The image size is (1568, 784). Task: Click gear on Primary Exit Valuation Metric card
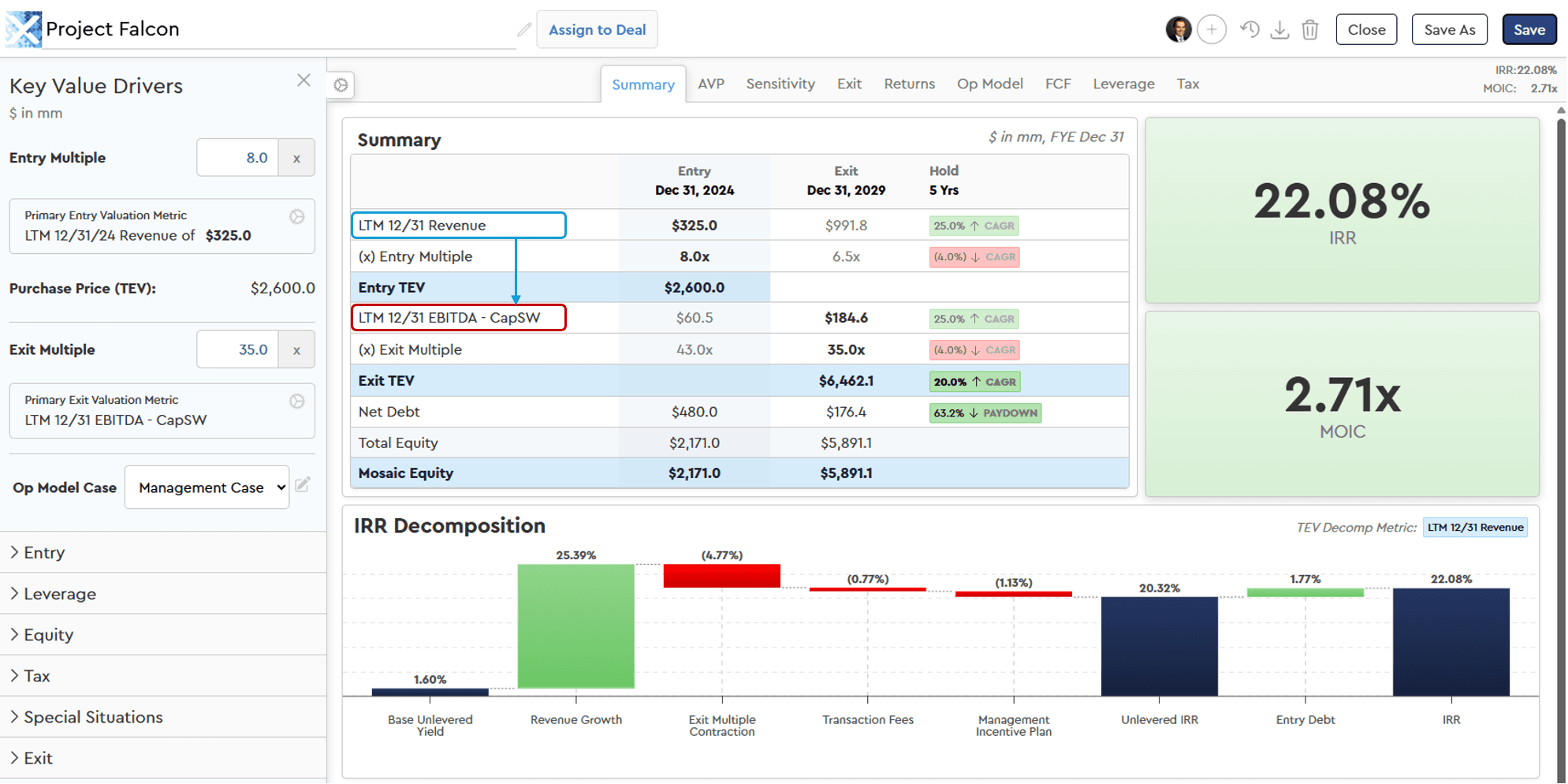tap(297, 401)
